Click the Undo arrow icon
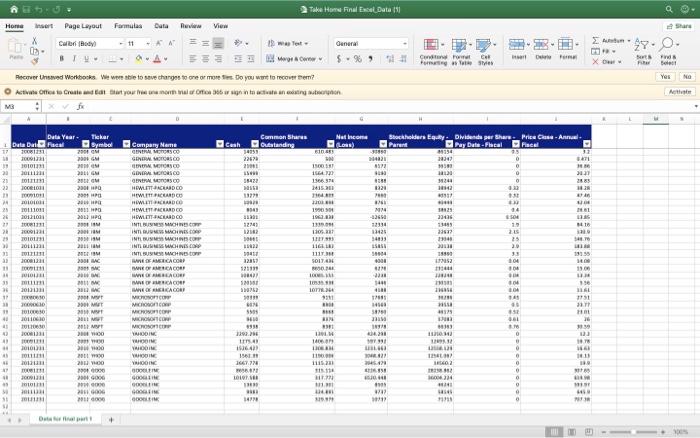Viewport: 700px width, 438px height. tap(39, 9)
